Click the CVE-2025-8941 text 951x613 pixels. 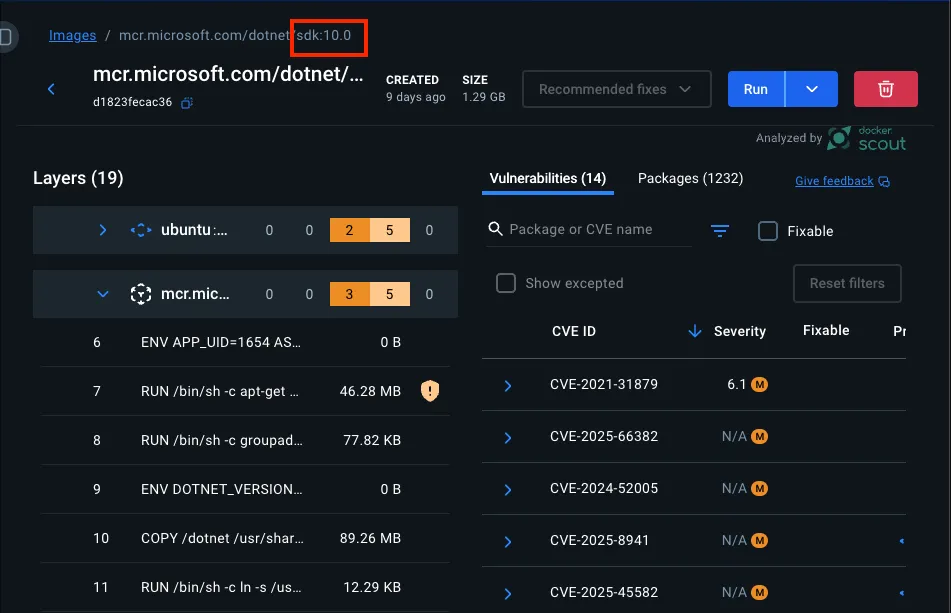point(599,540)
